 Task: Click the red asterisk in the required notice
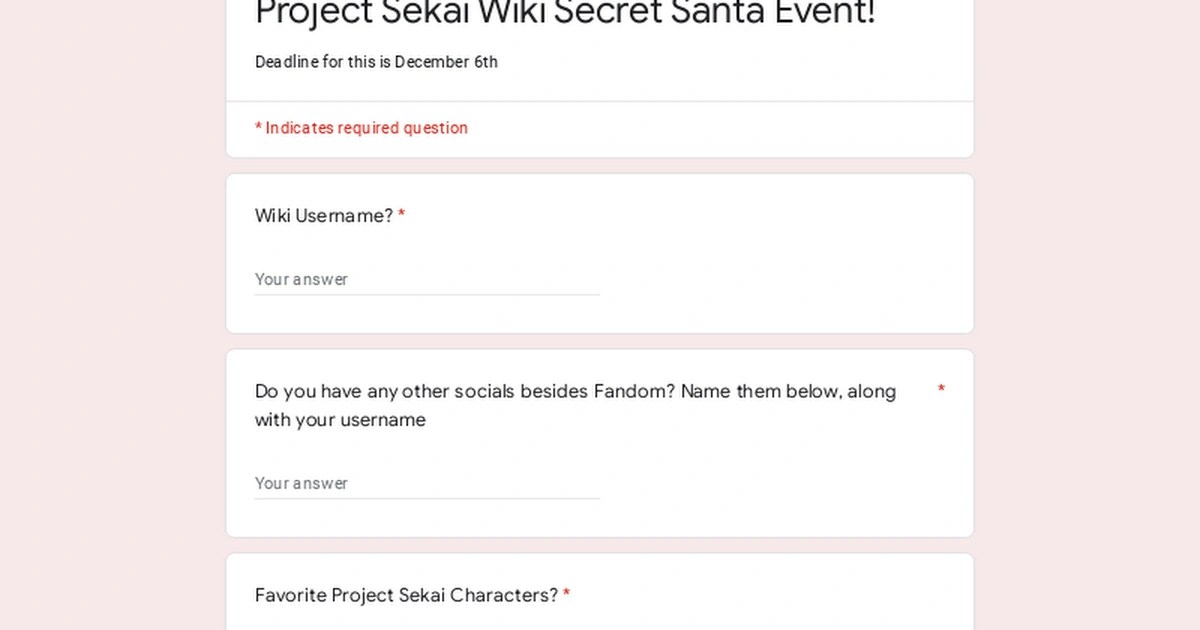258,128
